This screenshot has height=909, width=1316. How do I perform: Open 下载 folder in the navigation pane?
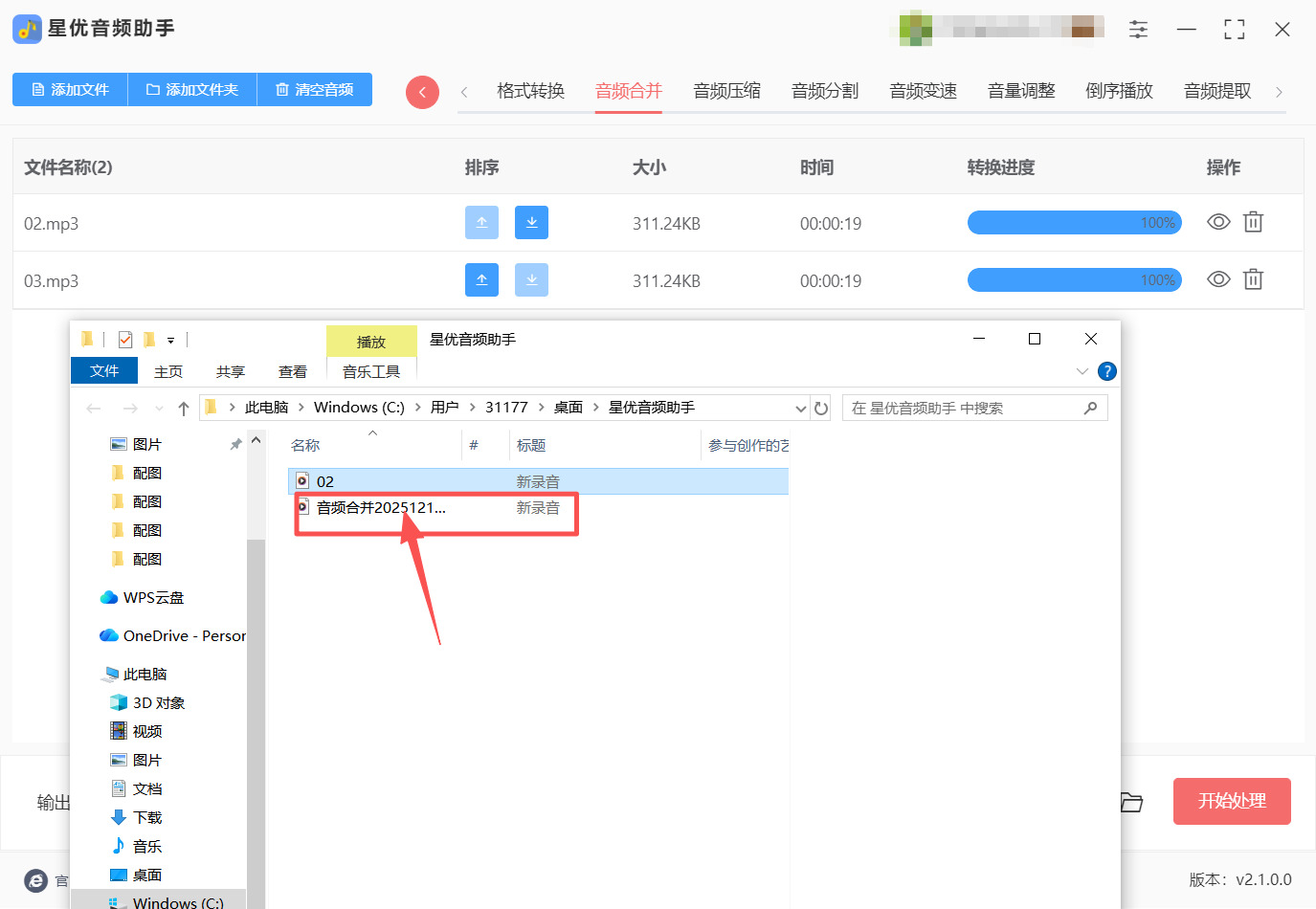coord(136,818)
